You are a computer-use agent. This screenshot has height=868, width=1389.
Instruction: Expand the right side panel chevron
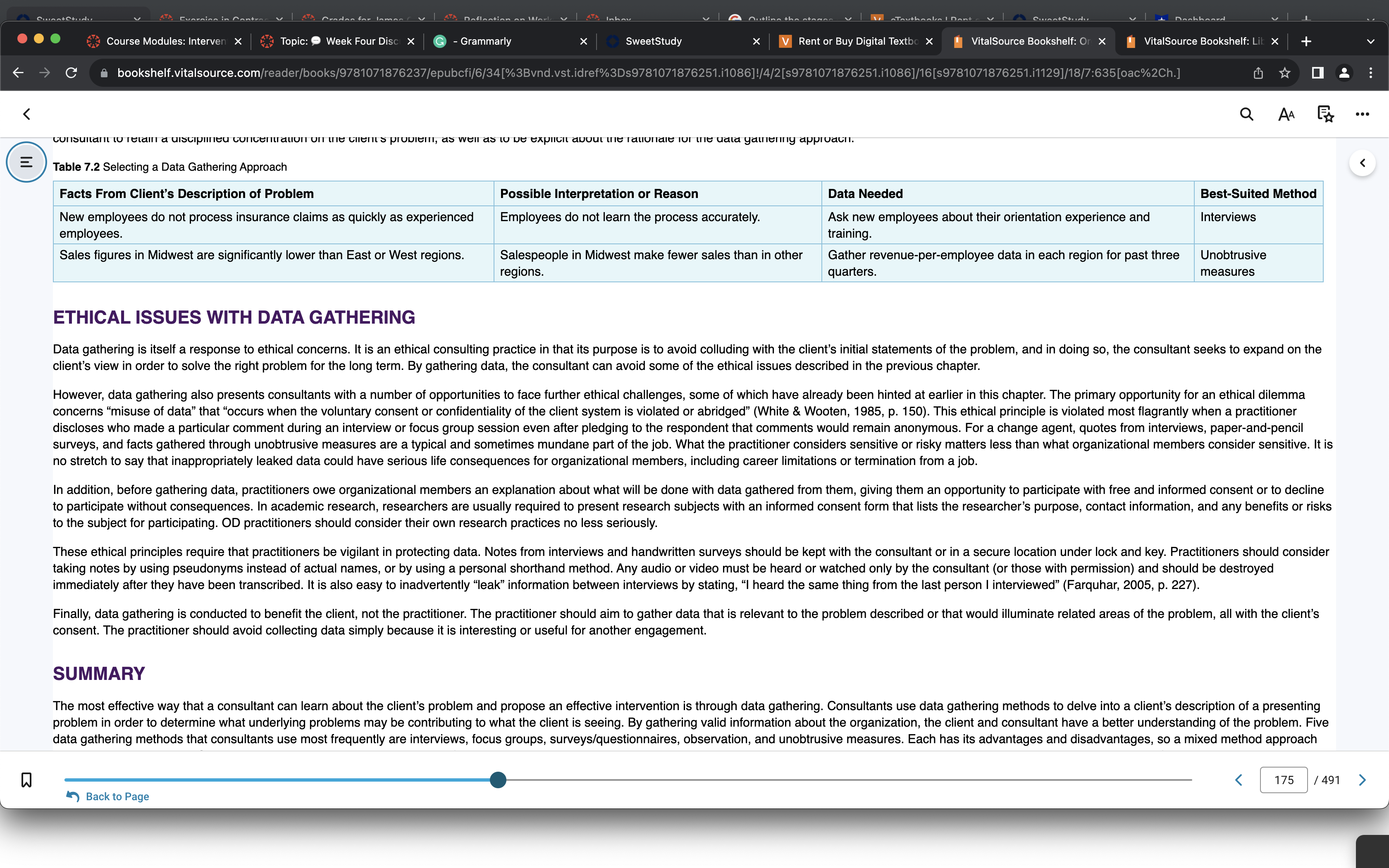click(x=1362, y=163)
